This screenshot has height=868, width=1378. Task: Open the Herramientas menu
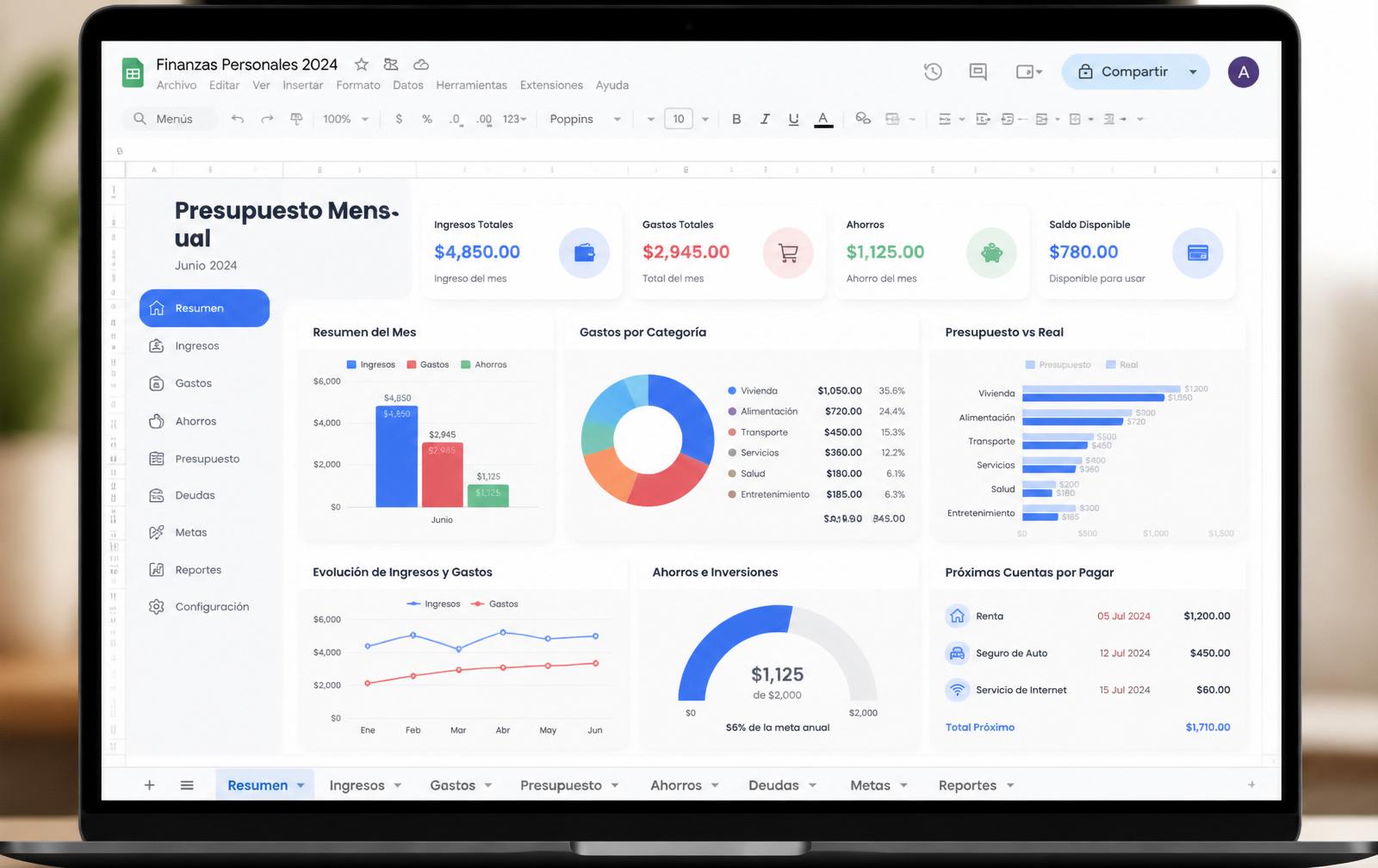pyautogui.click(x=471, y=85)
